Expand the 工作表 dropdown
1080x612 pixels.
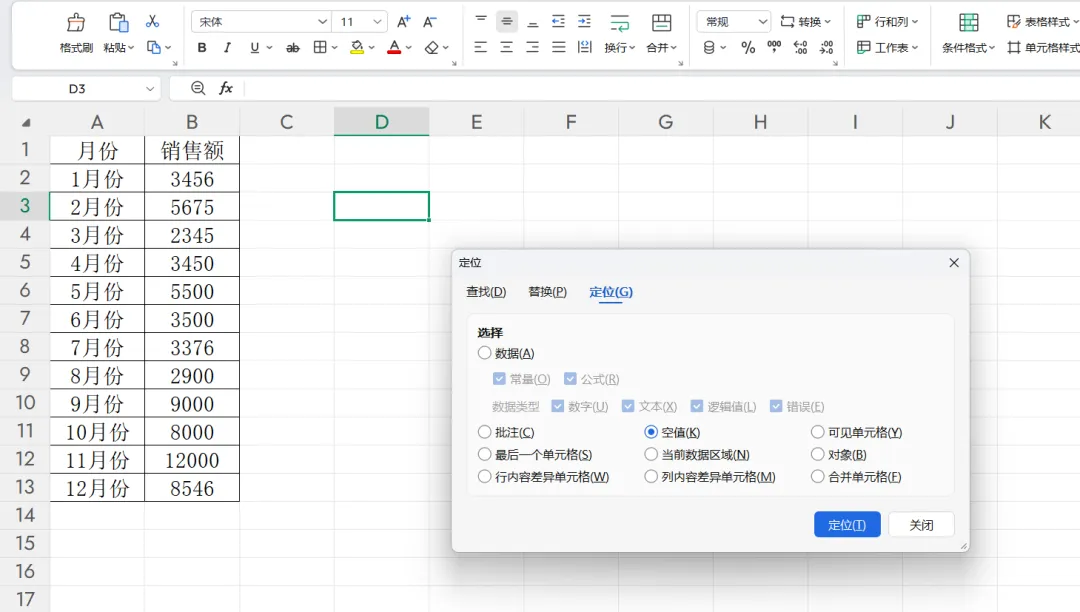pyautogui.click(x=915, y=48)
